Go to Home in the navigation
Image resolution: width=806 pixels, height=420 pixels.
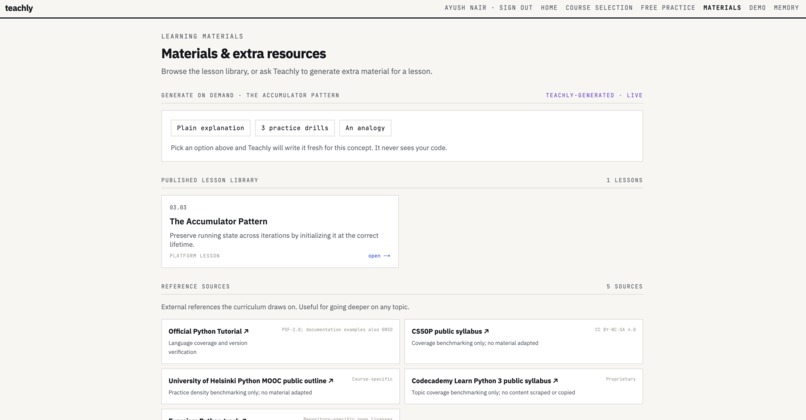click(x=549, y=8)
